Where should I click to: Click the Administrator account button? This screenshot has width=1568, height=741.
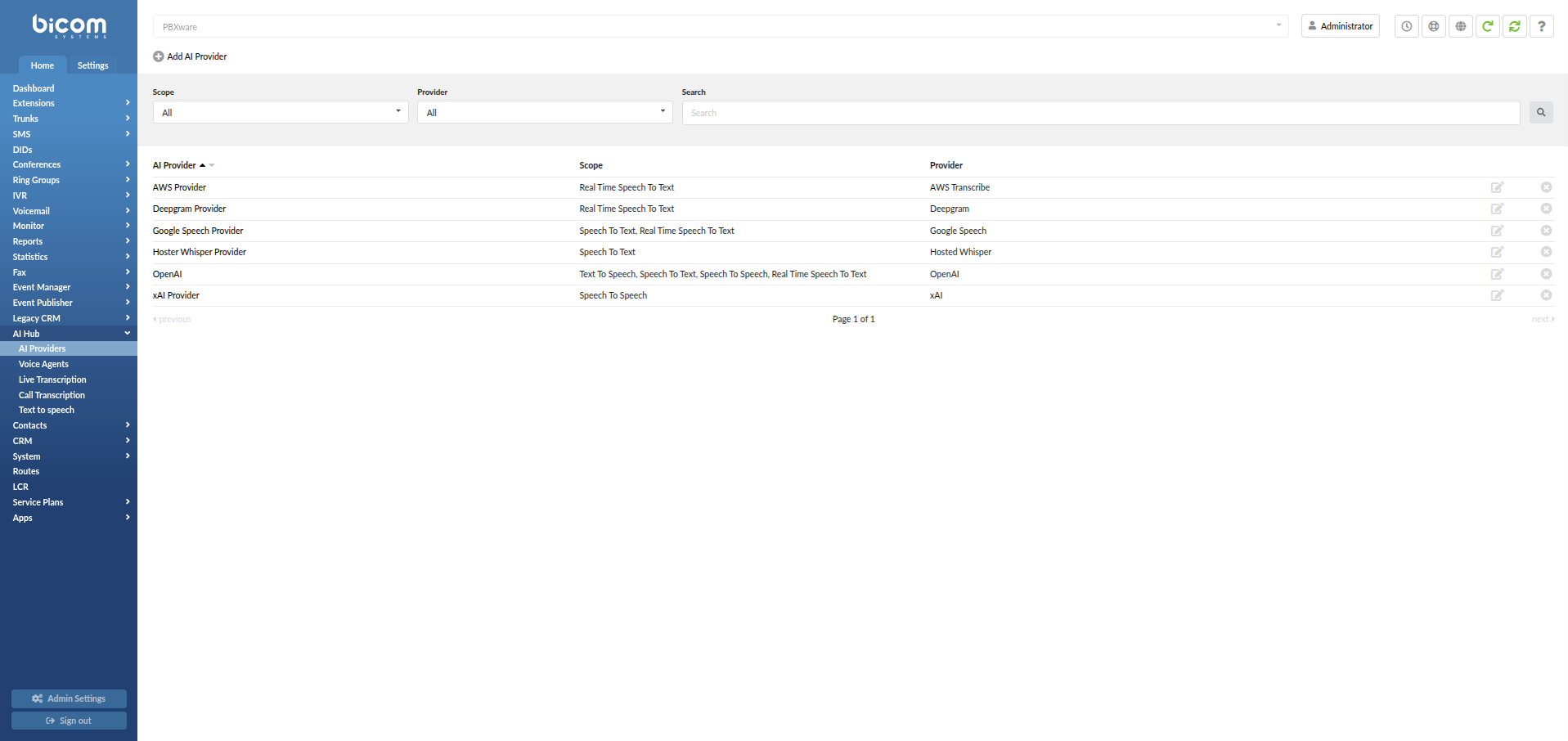click(1340, 26)
